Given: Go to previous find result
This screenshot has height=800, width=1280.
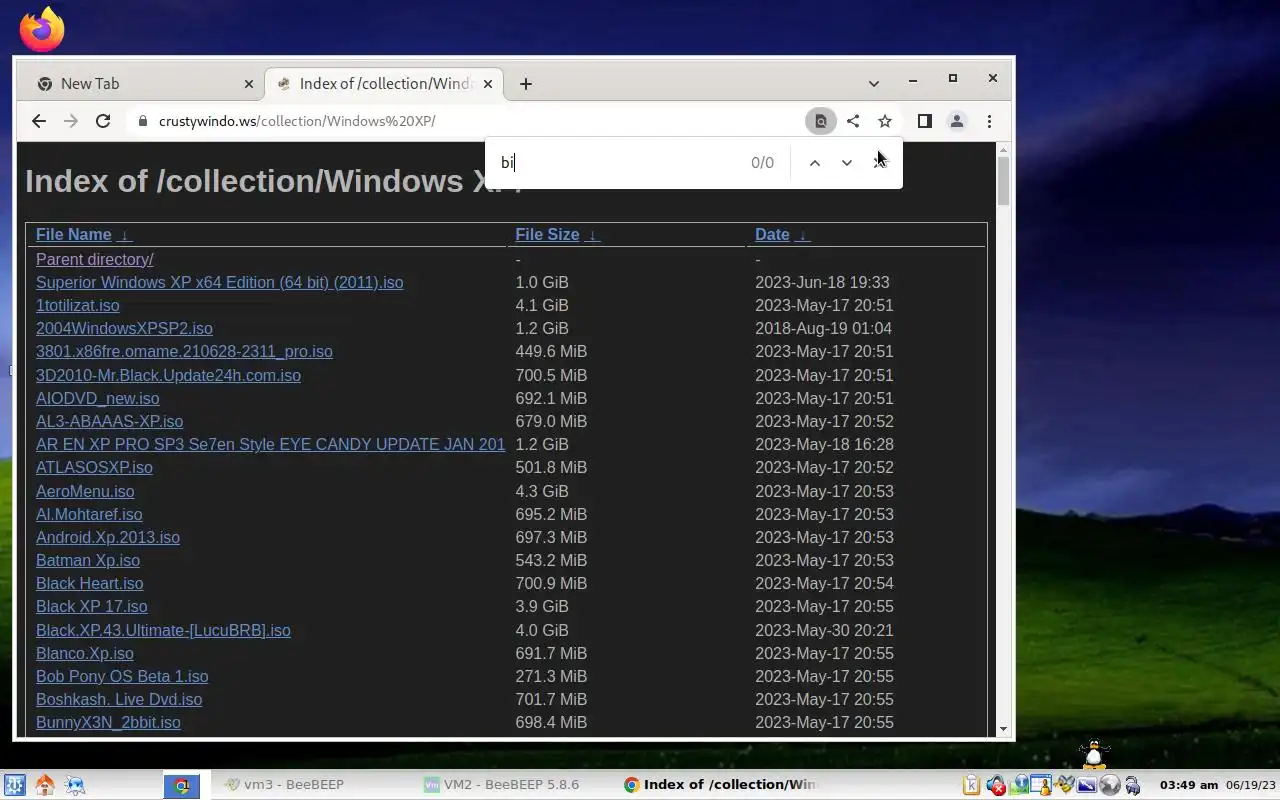Looking at the screenshot, I should pyautogui.click(x=815, y=163).
